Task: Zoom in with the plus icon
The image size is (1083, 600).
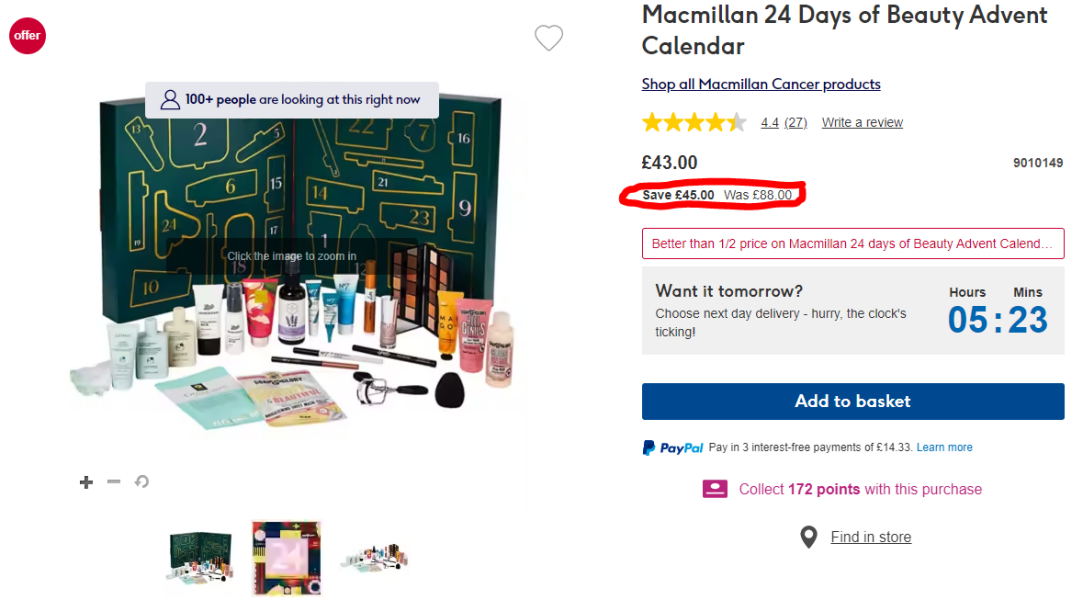Action: [x=87, y=482]
